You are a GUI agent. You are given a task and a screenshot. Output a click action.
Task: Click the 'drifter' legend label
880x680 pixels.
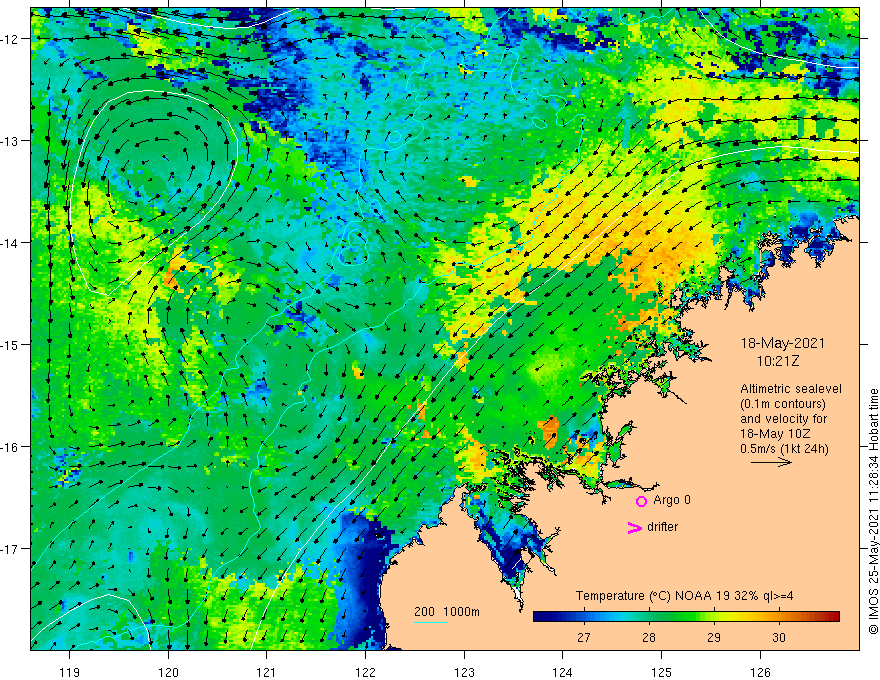tap(662, 527)
